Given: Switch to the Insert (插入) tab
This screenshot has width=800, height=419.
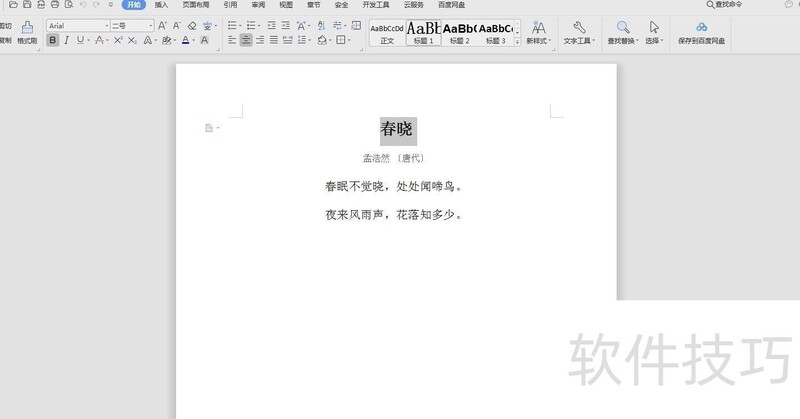Looking at the screenshot, I should tap(161, 5).
